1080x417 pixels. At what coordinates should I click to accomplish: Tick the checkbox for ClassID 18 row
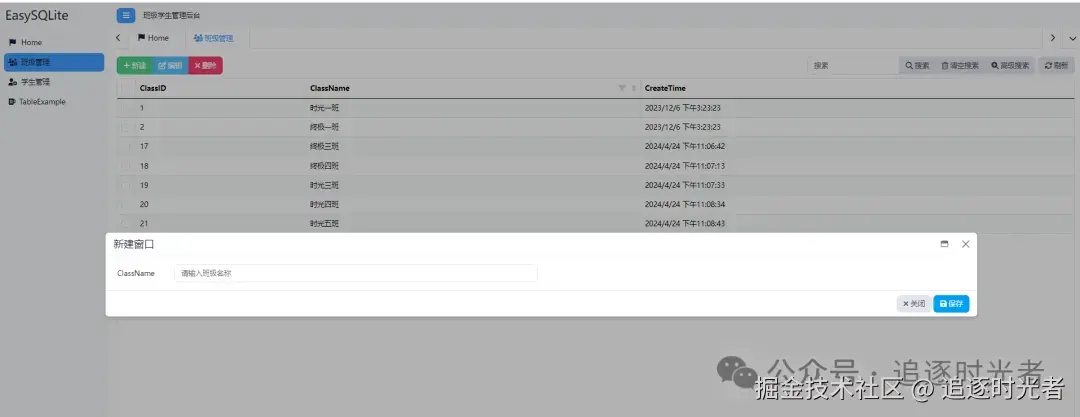pyautogui.click(x=125, y=166)
